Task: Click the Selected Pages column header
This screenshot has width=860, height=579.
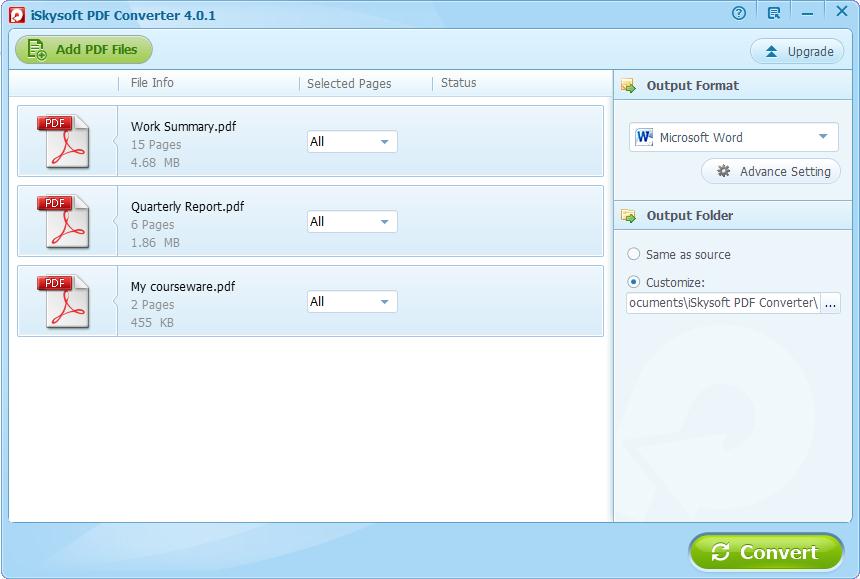Action: (349, 83)
